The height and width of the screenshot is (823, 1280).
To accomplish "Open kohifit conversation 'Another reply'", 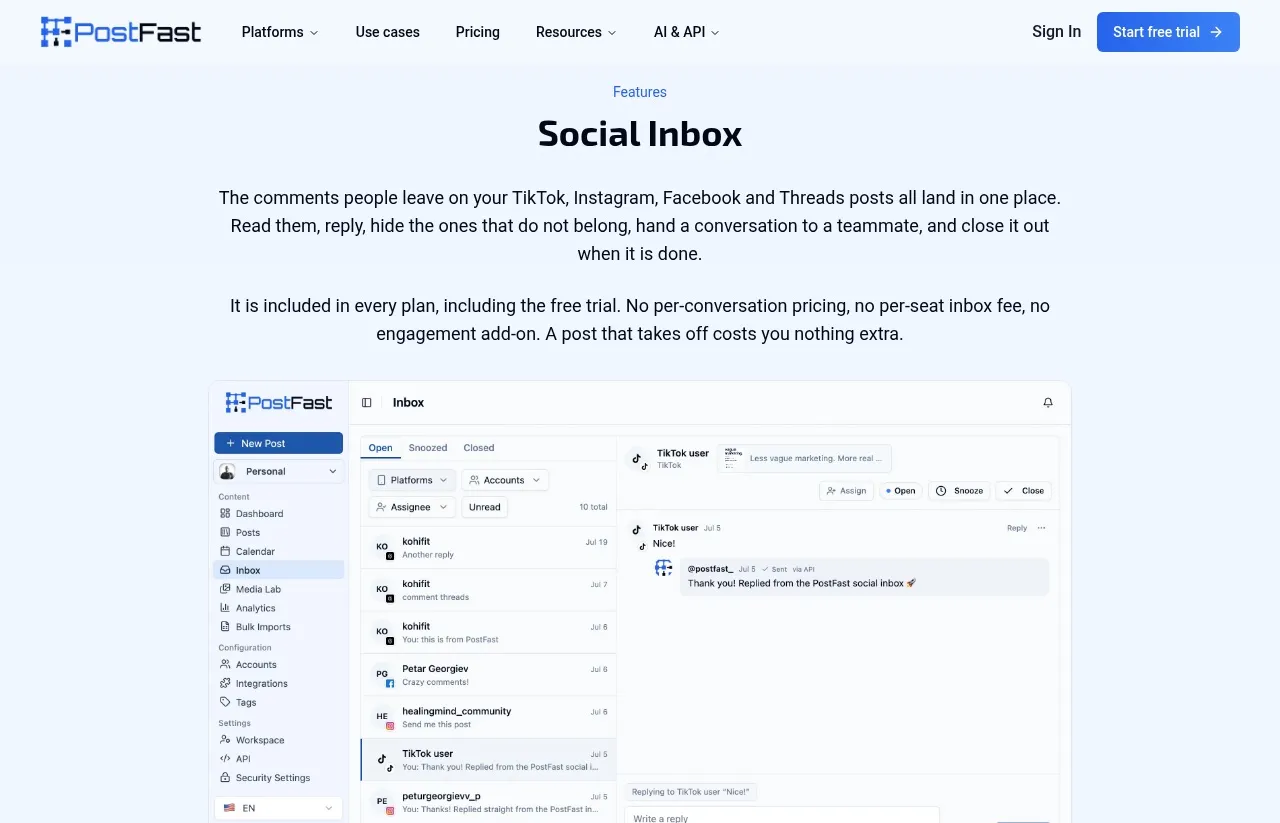I will pyautogui.click(x=488, y=548).
